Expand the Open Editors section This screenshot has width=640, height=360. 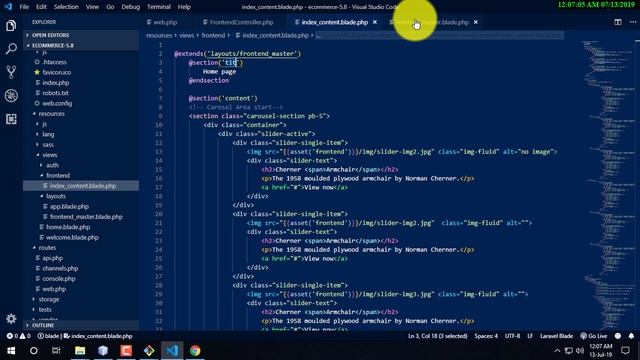pyautogui.click(x=50, y=35)
